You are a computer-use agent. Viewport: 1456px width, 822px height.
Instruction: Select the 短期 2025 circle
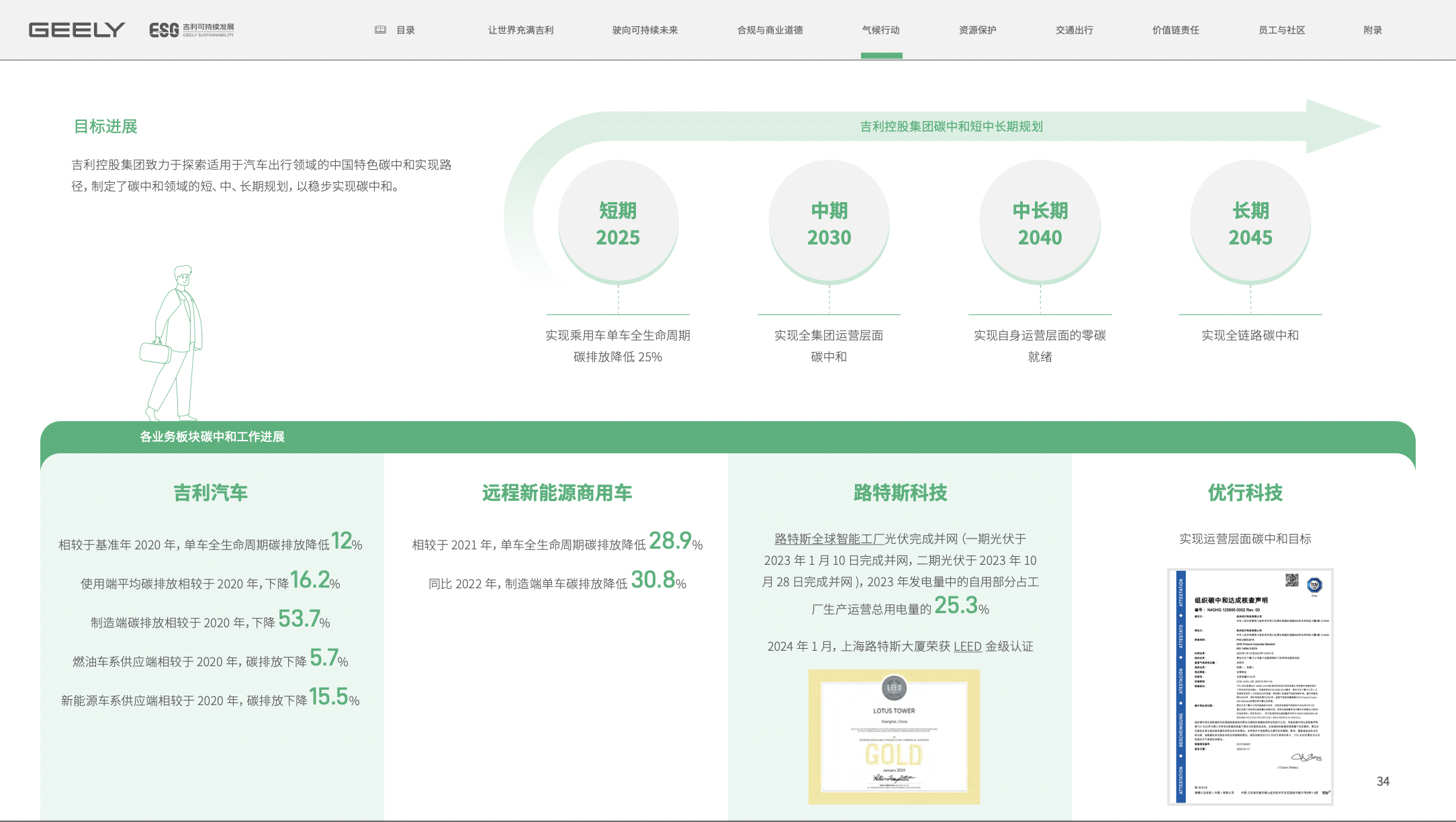click(x=618, y=223)
